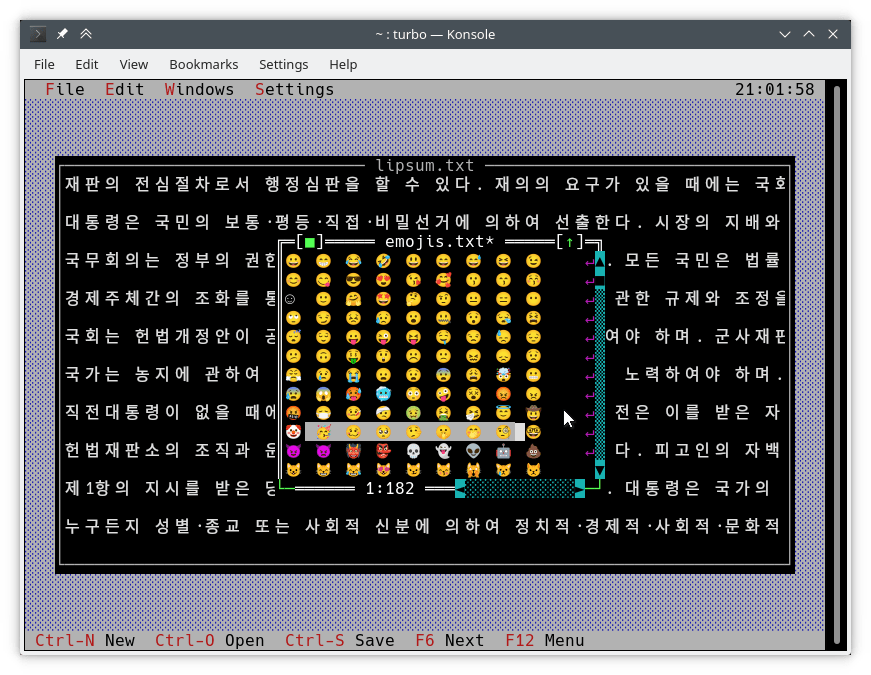Expand the red-lettered Settings menu in Turbo
The image size is (871, 675).
click(294, 90)
